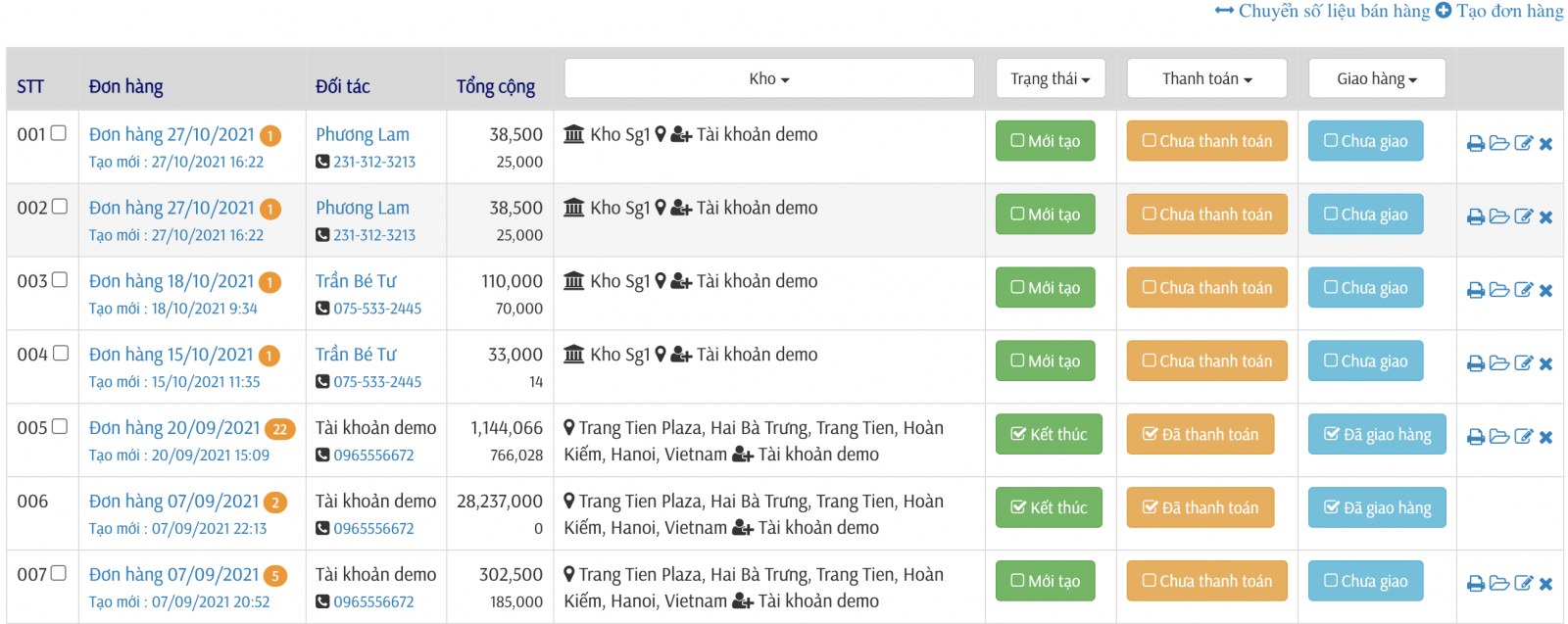
Task: Open the Kho filter dropdown
Action: 769,78
